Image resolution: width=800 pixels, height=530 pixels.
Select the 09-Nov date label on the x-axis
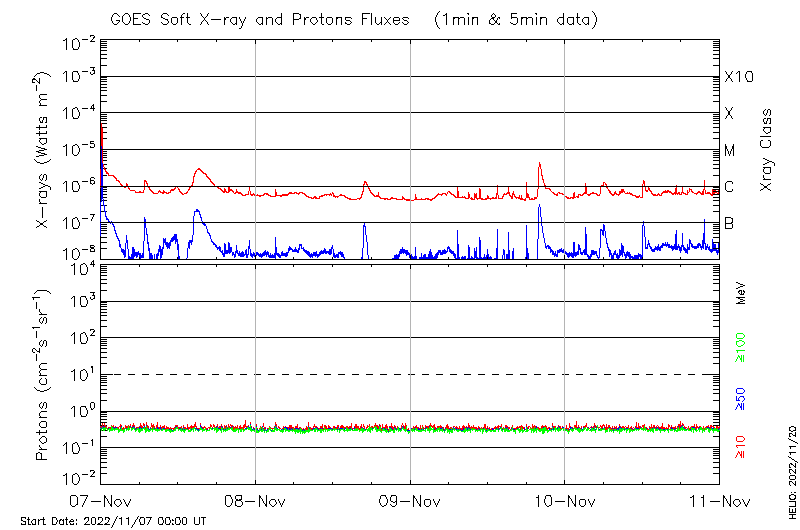410,500
